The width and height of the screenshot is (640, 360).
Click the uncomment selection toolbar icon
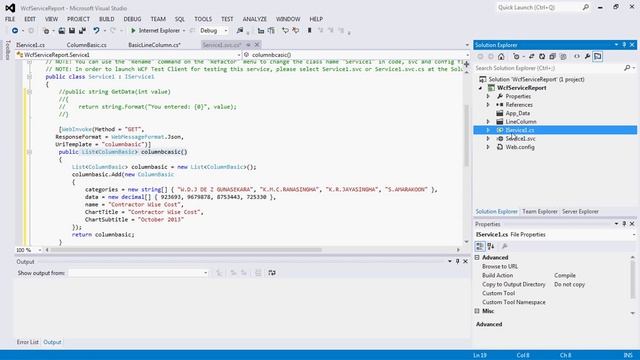[296, 31]
